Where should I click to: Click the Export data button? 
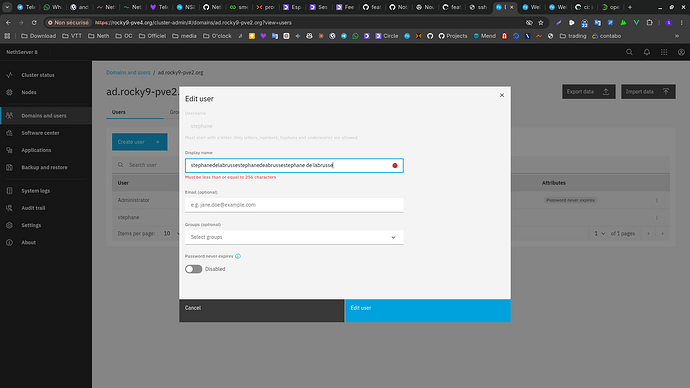(x=588, y=92)
